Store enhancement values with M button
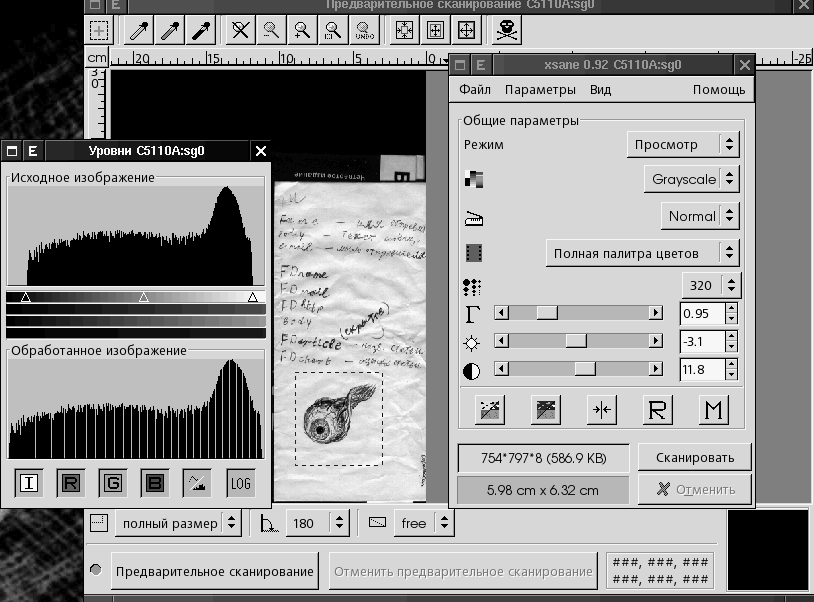Image resolution: width=814 pixels, height=602 pixels. click(712, 408)
